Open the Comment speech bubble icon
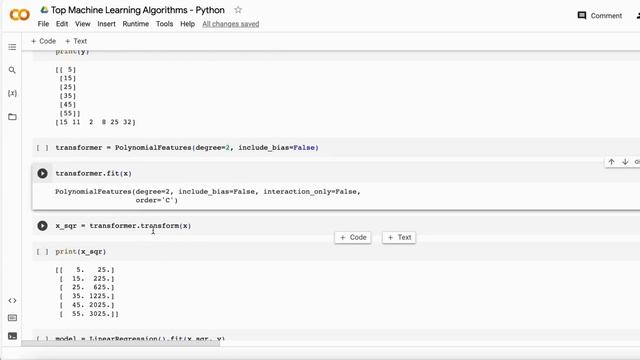640x360 pixels. tap(582, 16)
